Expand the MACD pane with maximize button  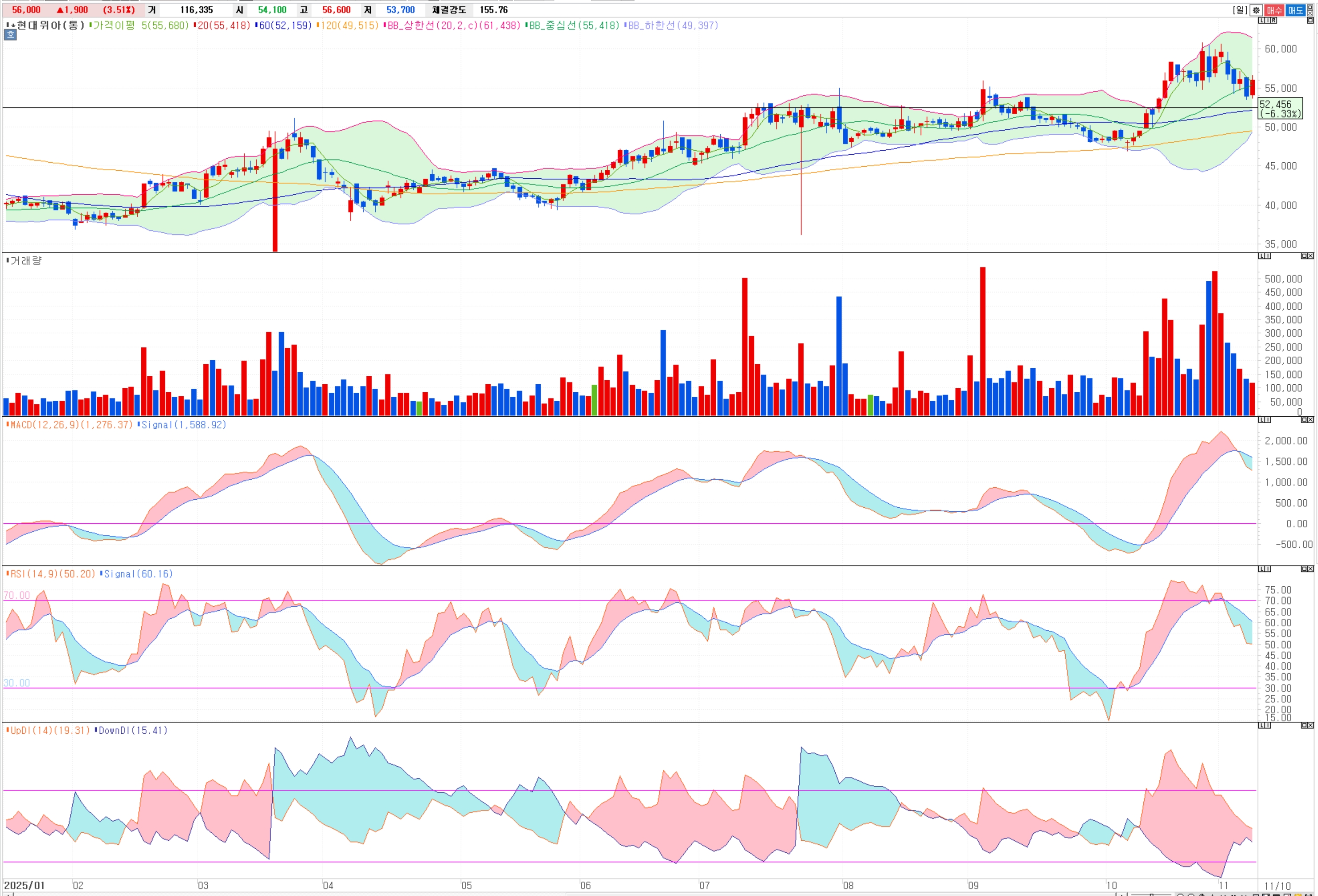tap(1304, 419)
